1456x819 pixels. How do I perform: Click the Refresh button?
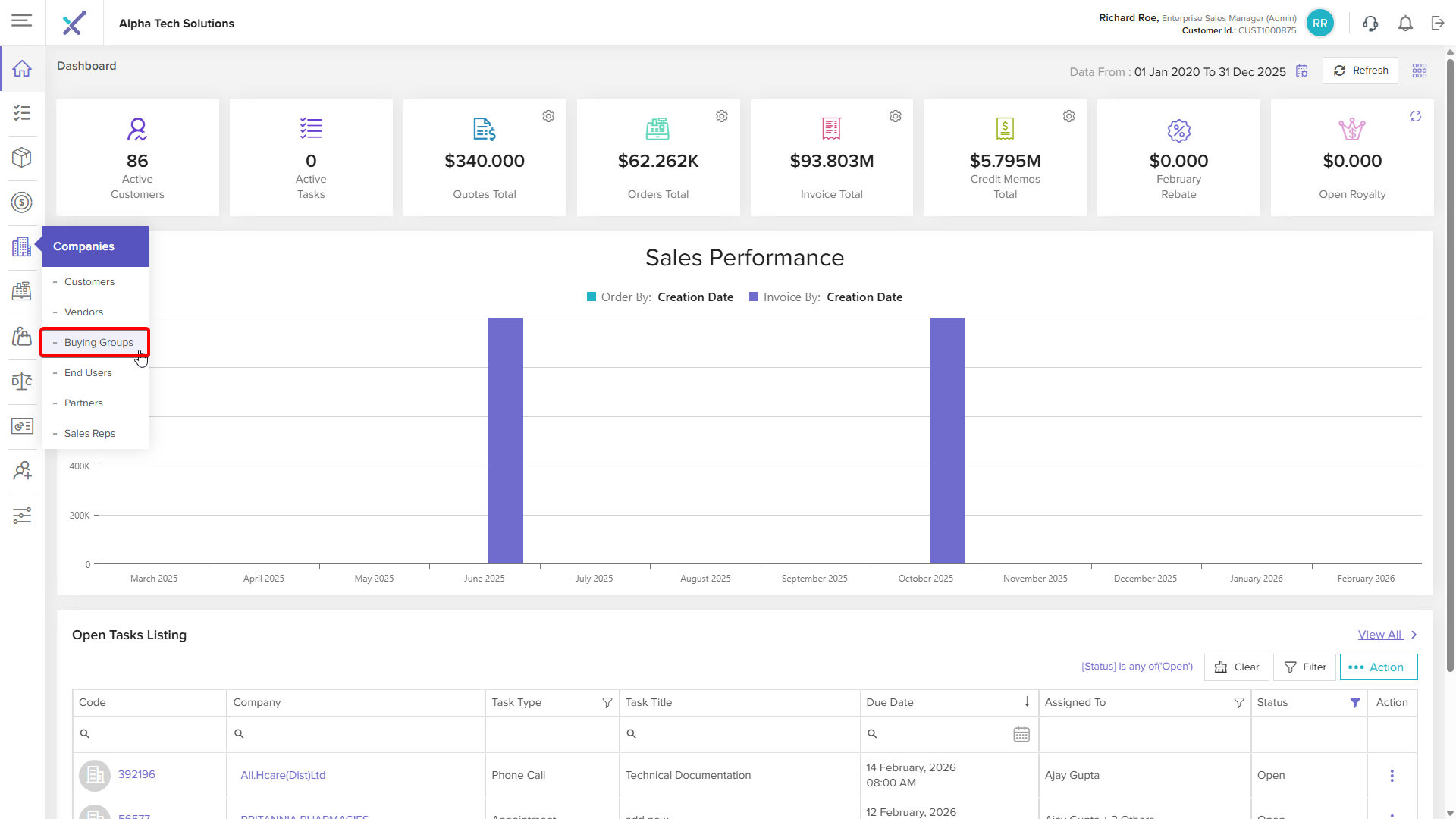coord(1360,71)
